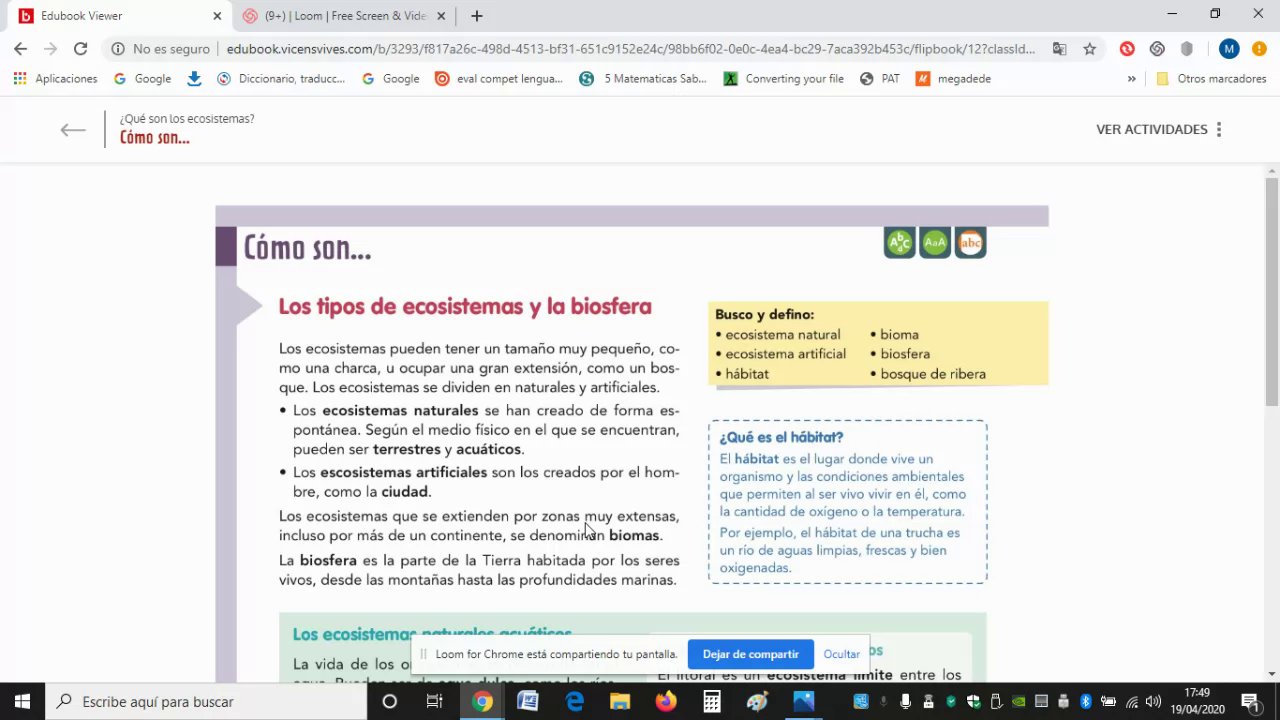Click '¿Qué es el hábitat?' box title
The height and width of the screenshot is (720, 1280).
click(781, 437)
